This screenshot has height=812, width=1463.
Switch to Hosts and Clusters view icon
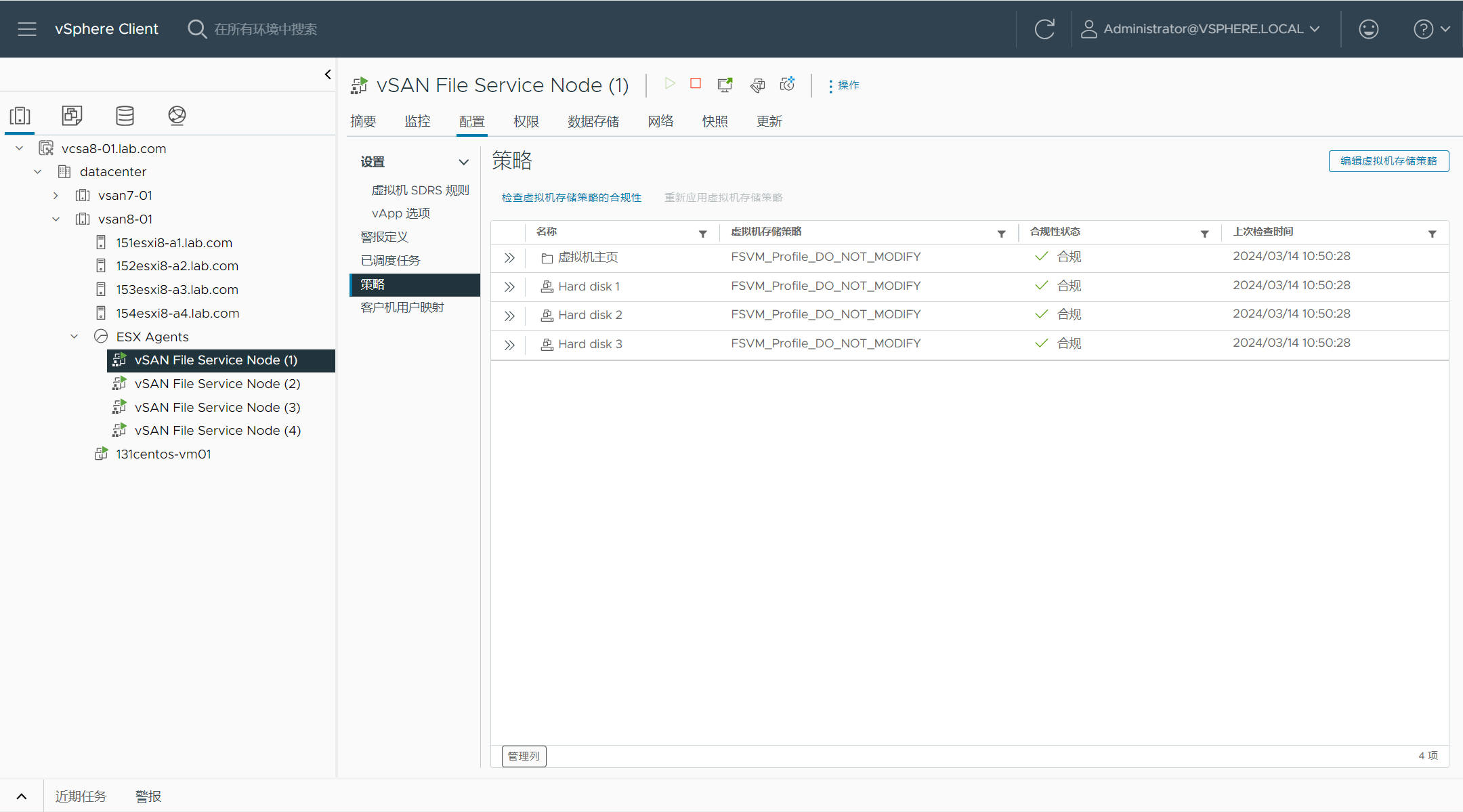coord(20,116)
